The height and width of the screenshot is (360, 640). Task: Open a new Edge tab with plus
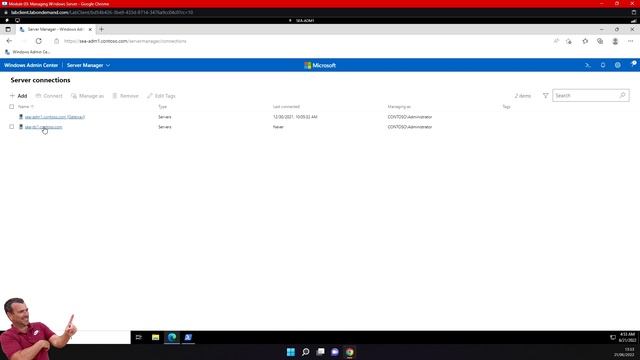102,29
